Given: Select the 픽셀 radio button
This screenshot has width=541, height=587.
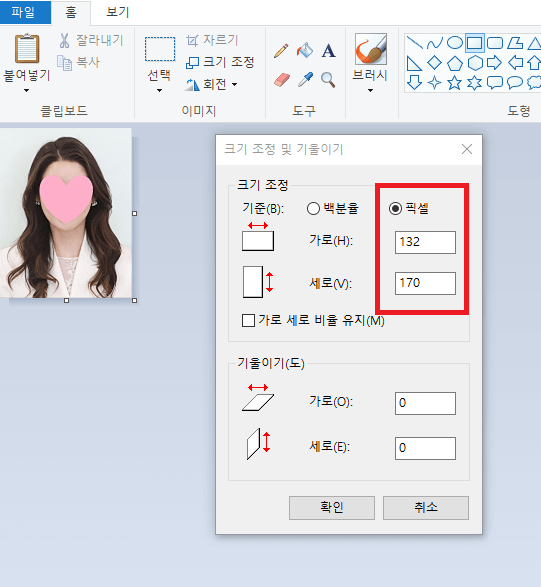Looking at the screenshot, I should pos(395,209).
